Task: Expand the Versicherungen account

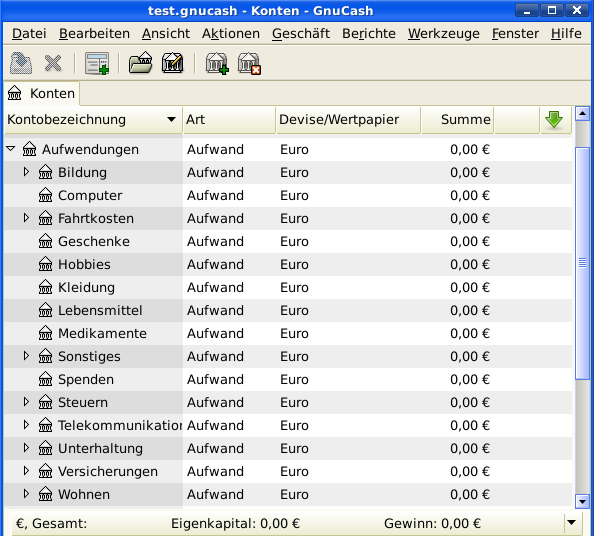Action: (26, 471)
